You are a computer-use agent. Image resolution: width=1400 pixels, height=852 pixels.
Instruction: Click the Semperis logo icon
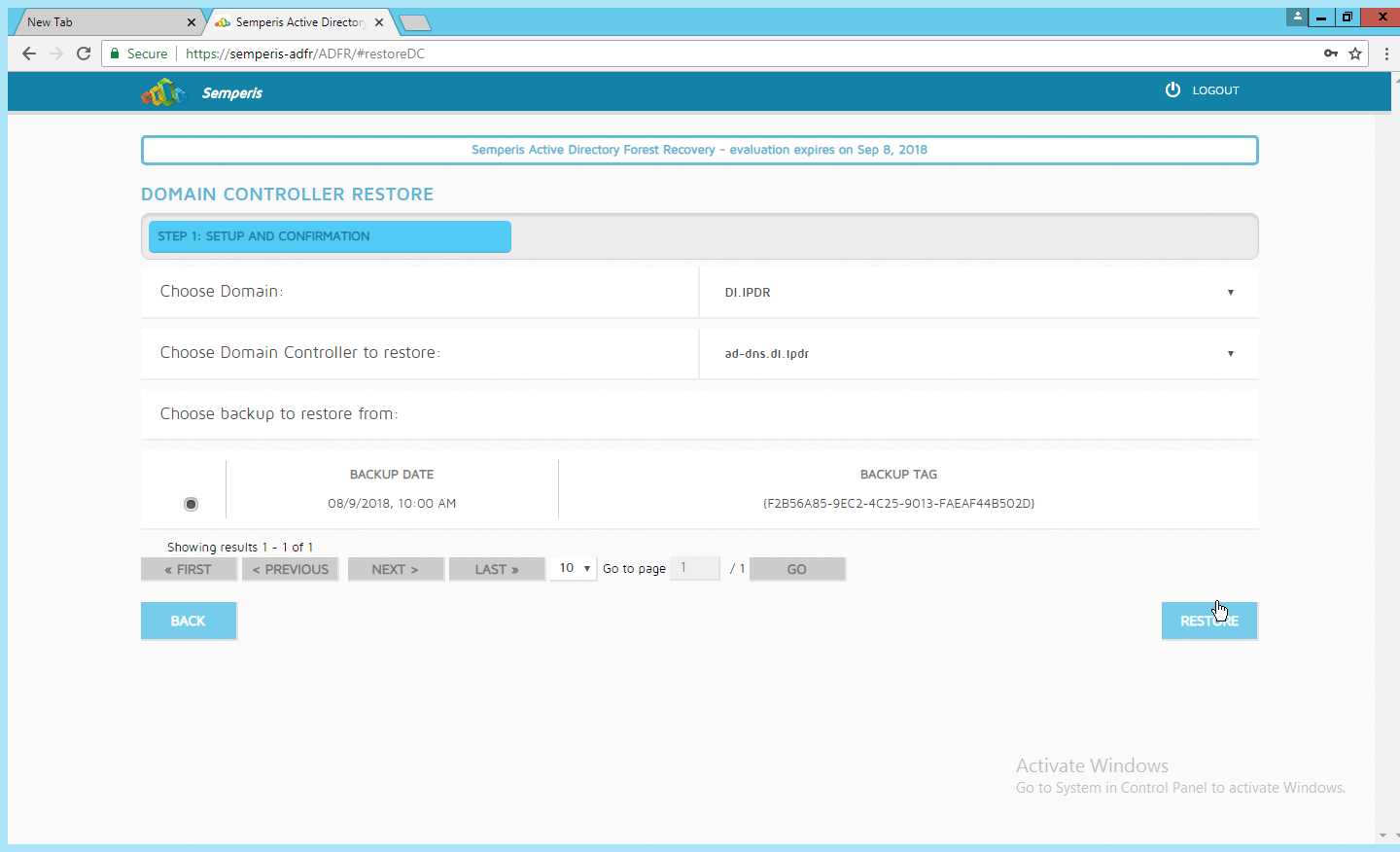[x=163, y=92]
